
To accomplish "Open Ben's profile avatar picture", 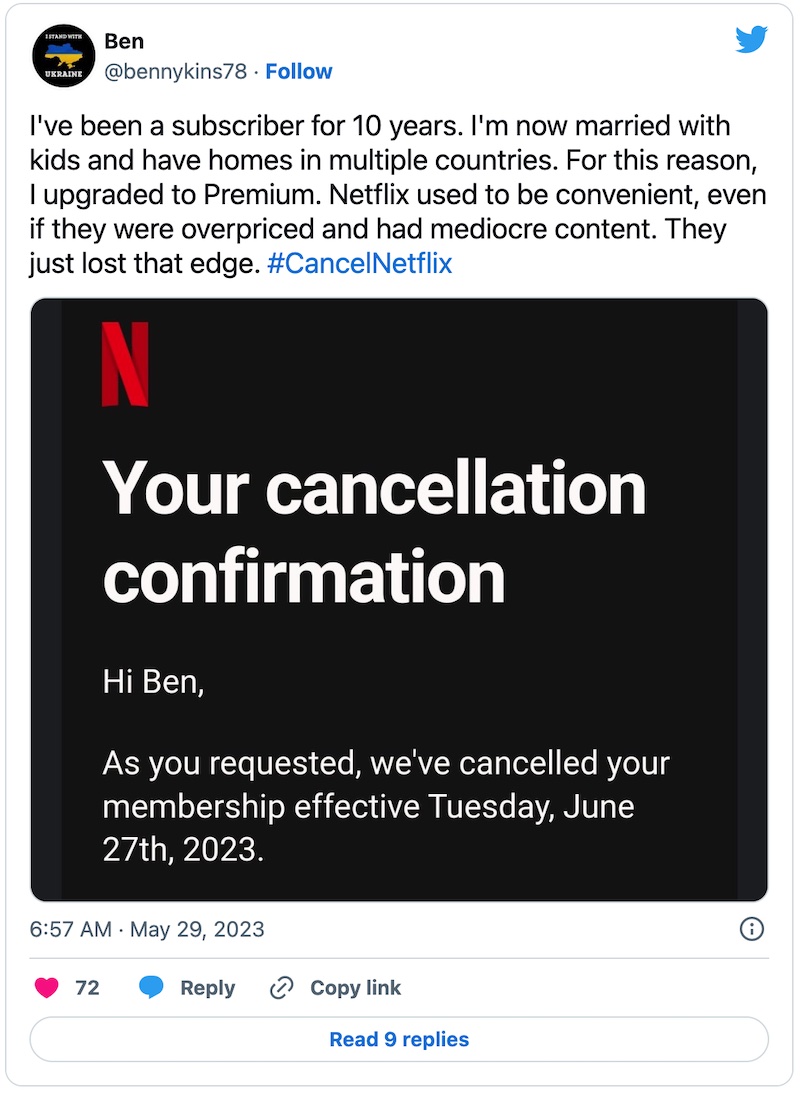I will 63,57.
